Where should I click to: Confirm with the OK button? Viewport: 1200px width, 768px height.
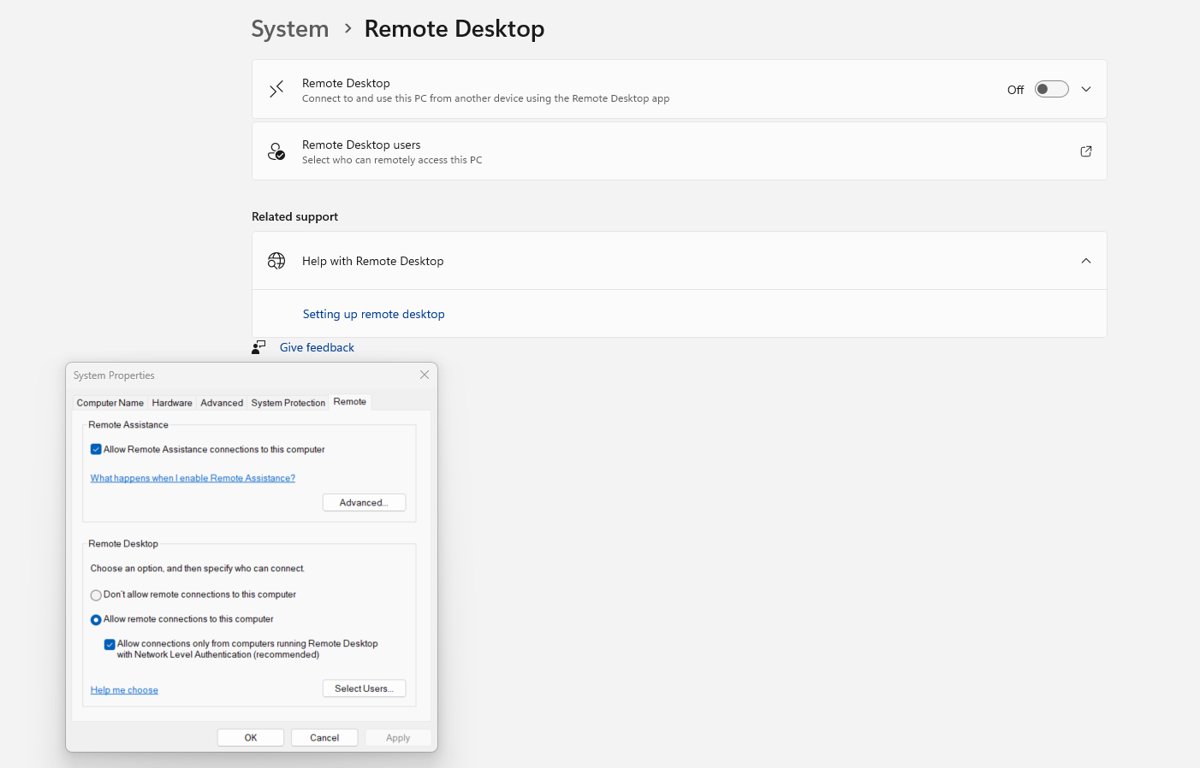tap(251, 738)
